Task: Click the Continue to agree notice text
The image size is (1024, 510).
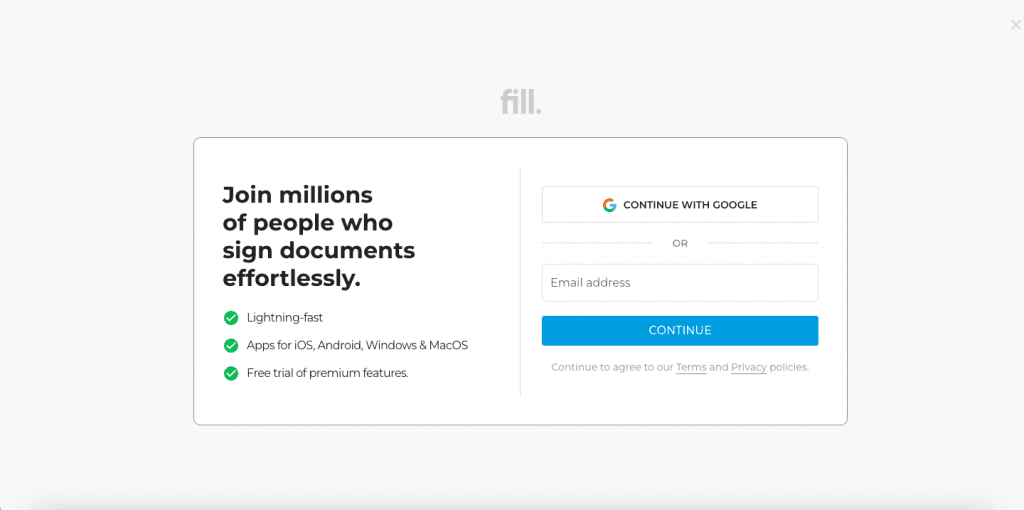Action: click(680, 367)
